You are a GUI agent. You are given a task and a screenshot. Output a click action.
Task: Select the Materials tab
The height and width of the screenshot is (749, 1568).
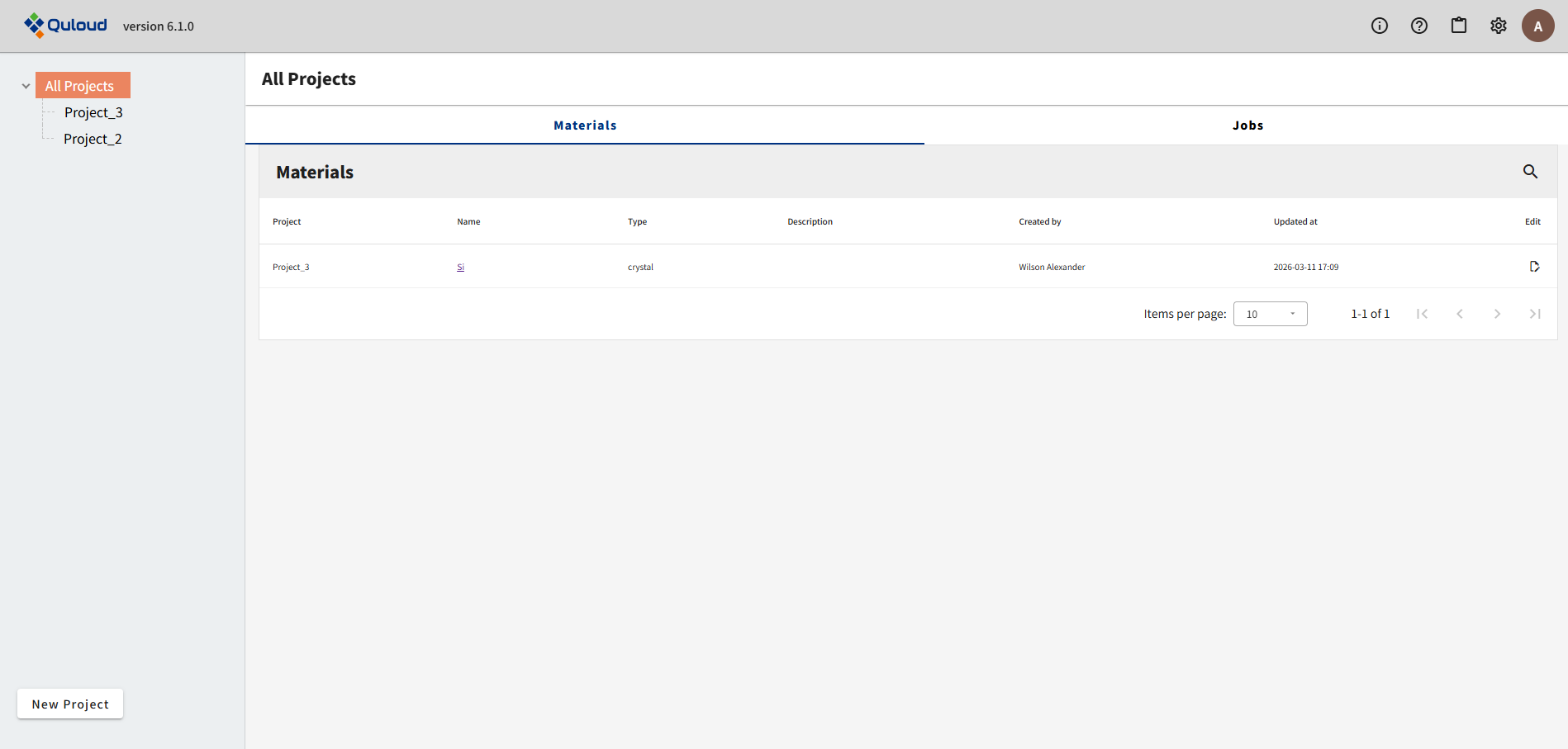tap(585, 126)
